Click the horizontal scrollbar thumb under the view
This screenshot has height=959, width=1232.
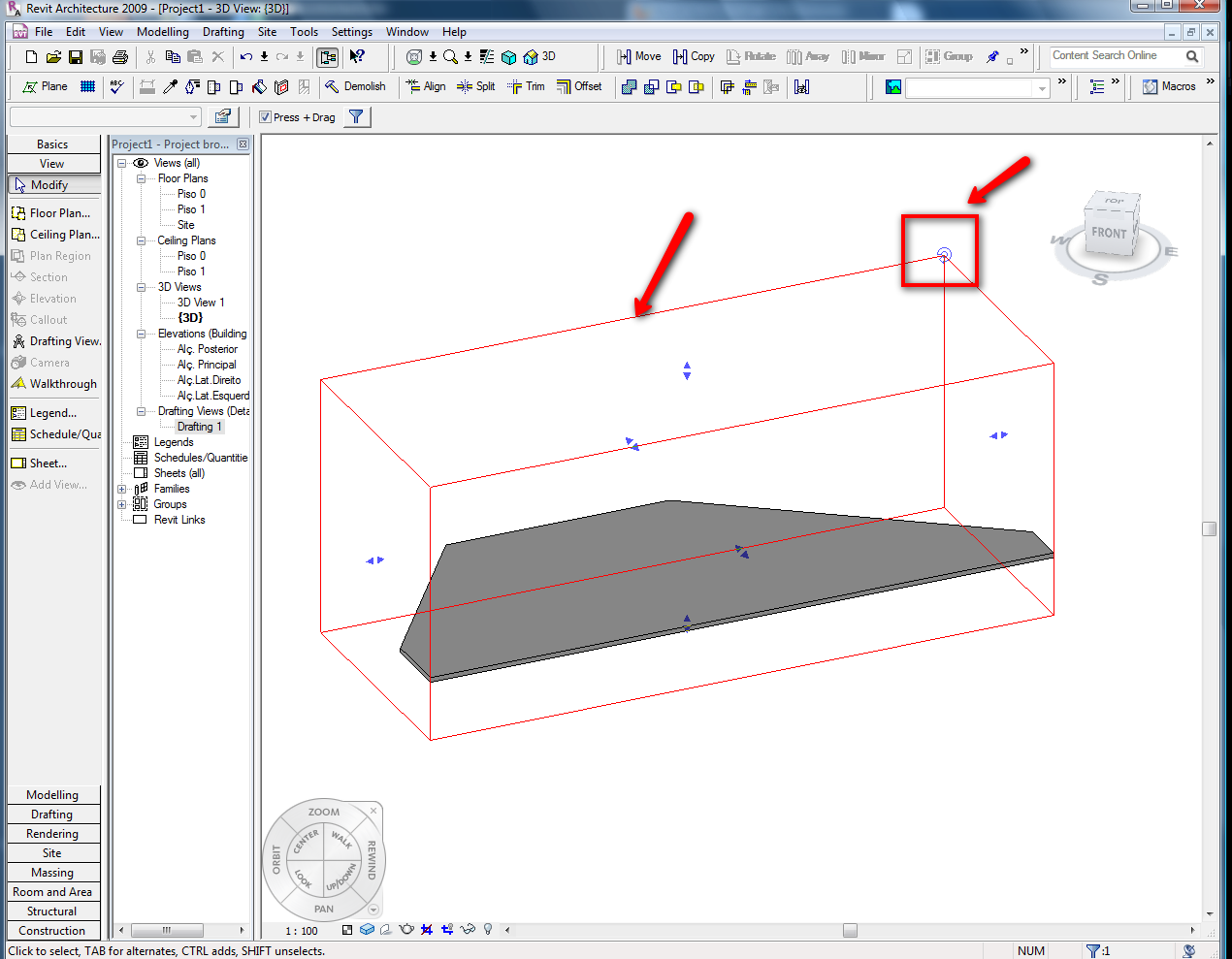coord(850,930)
